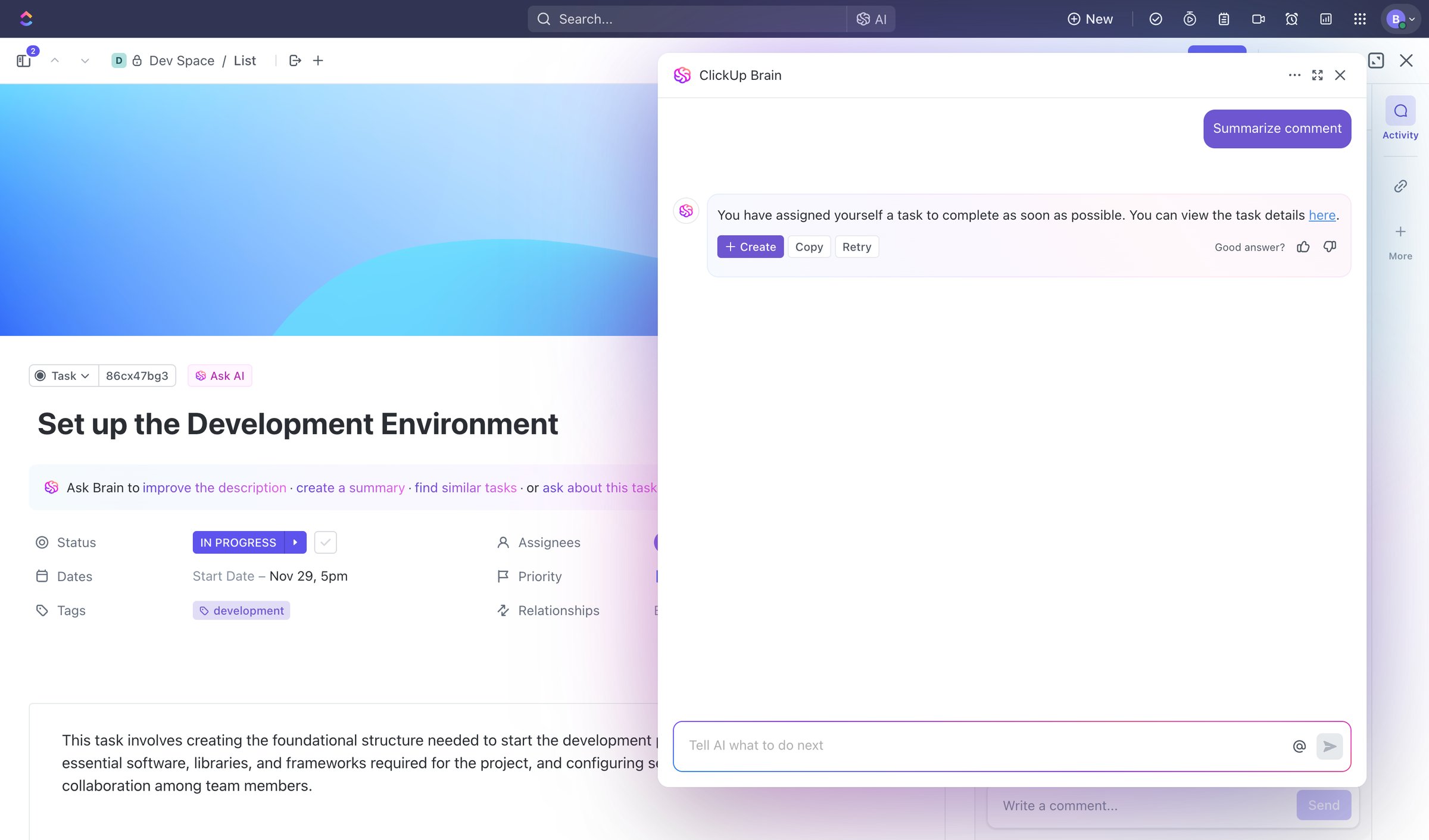The height and width of the screenshot is (840, 1429).
Task: Change due date Nov 29, 5pm
Action: click(308, 576)
